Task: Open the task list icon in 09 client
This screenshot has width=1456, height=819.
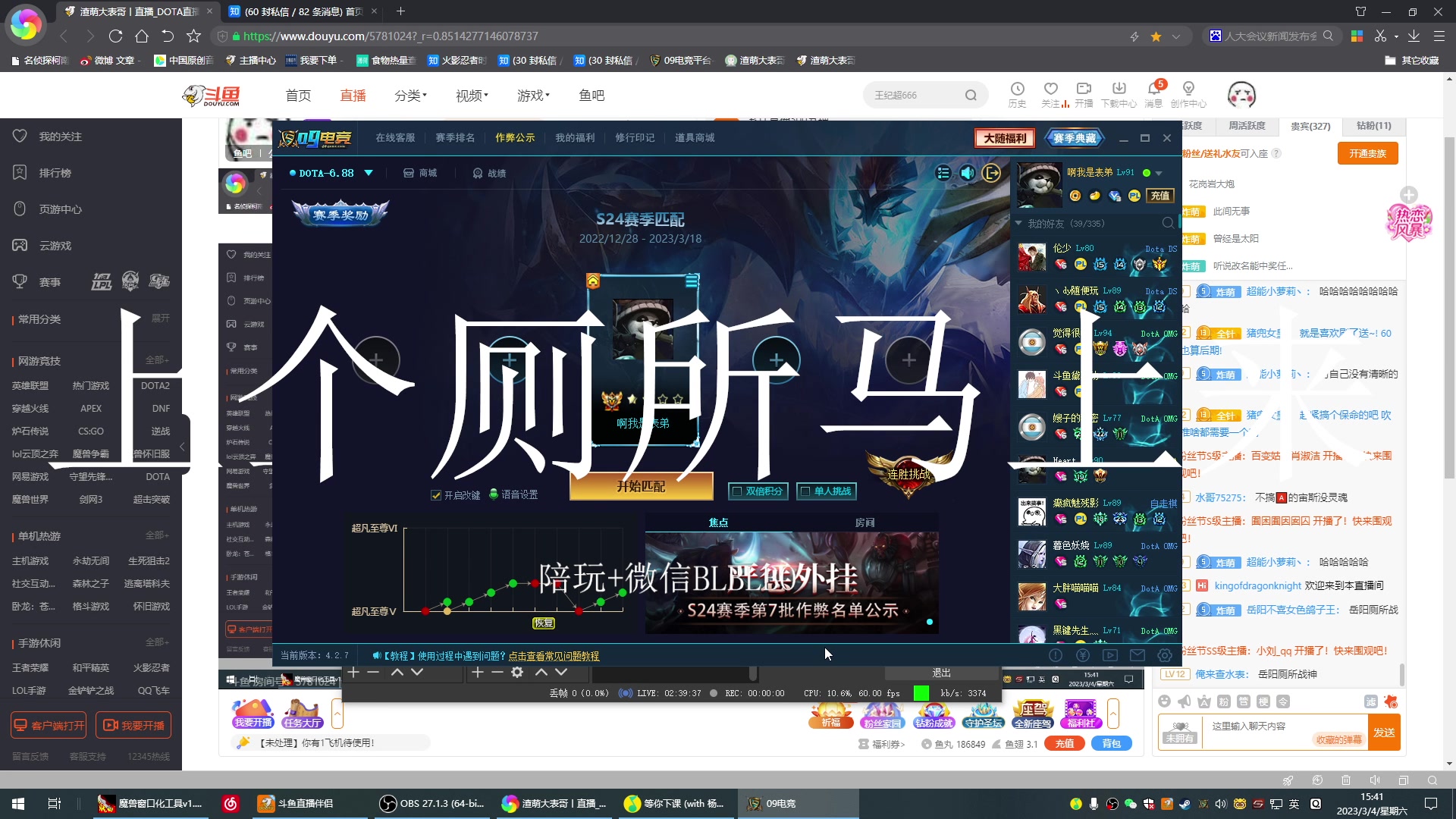Action: [943, 173]
